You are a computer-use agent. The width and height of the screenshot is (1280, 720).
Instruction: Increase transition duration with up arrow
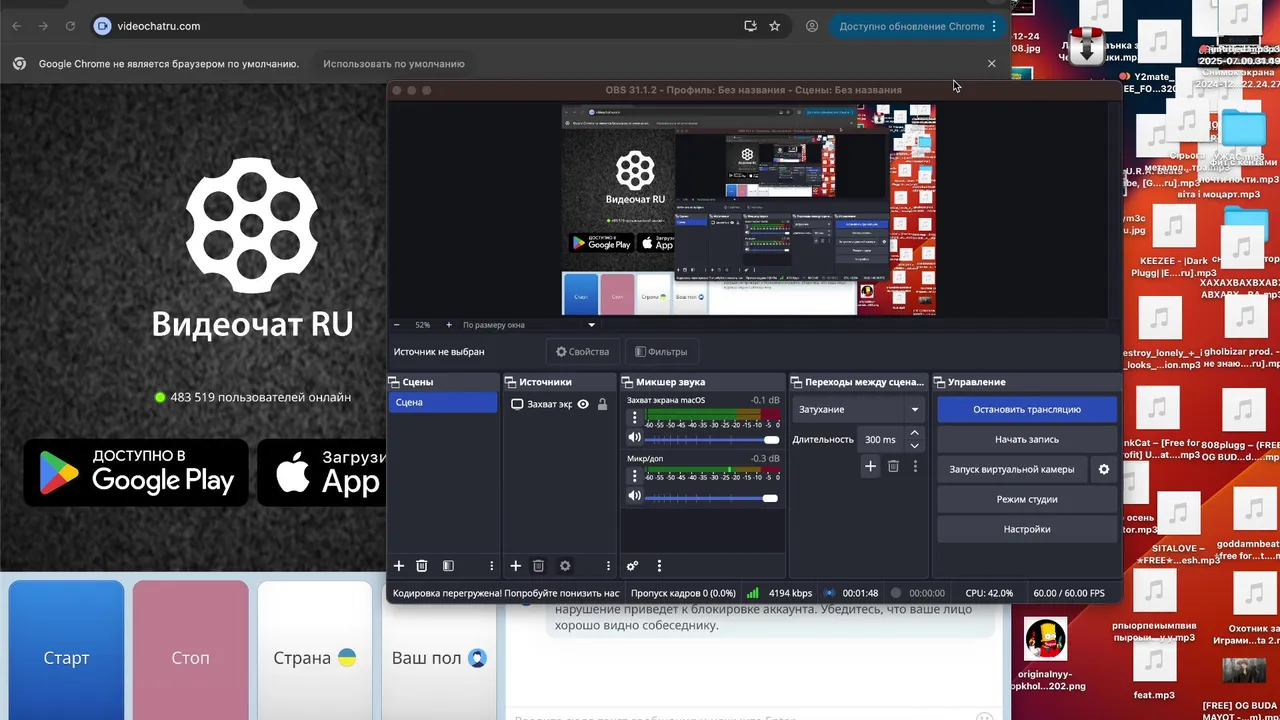[x=915, y=433]
